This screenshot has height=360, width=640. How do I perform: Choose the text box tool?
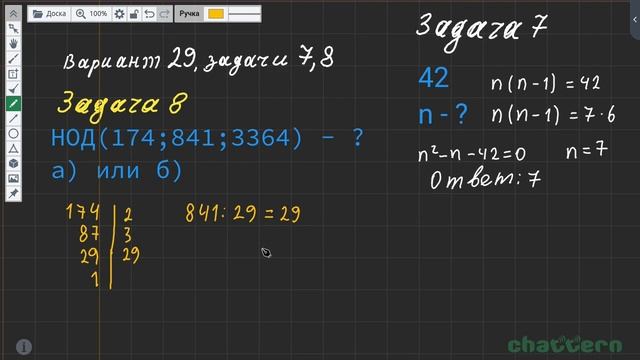tap(13, 74)
